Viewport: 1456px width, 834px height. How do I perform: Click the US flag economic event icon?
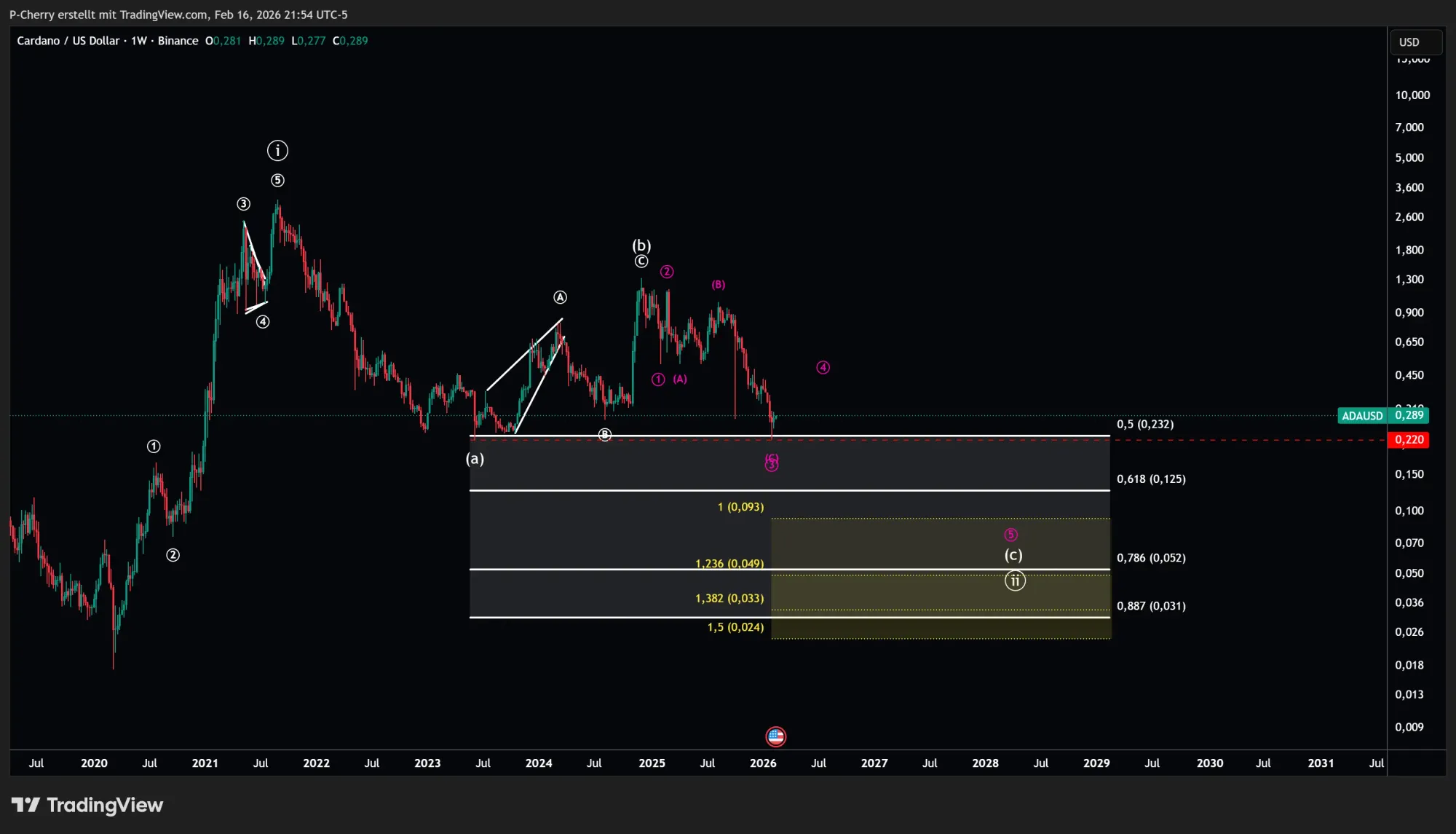776,736
